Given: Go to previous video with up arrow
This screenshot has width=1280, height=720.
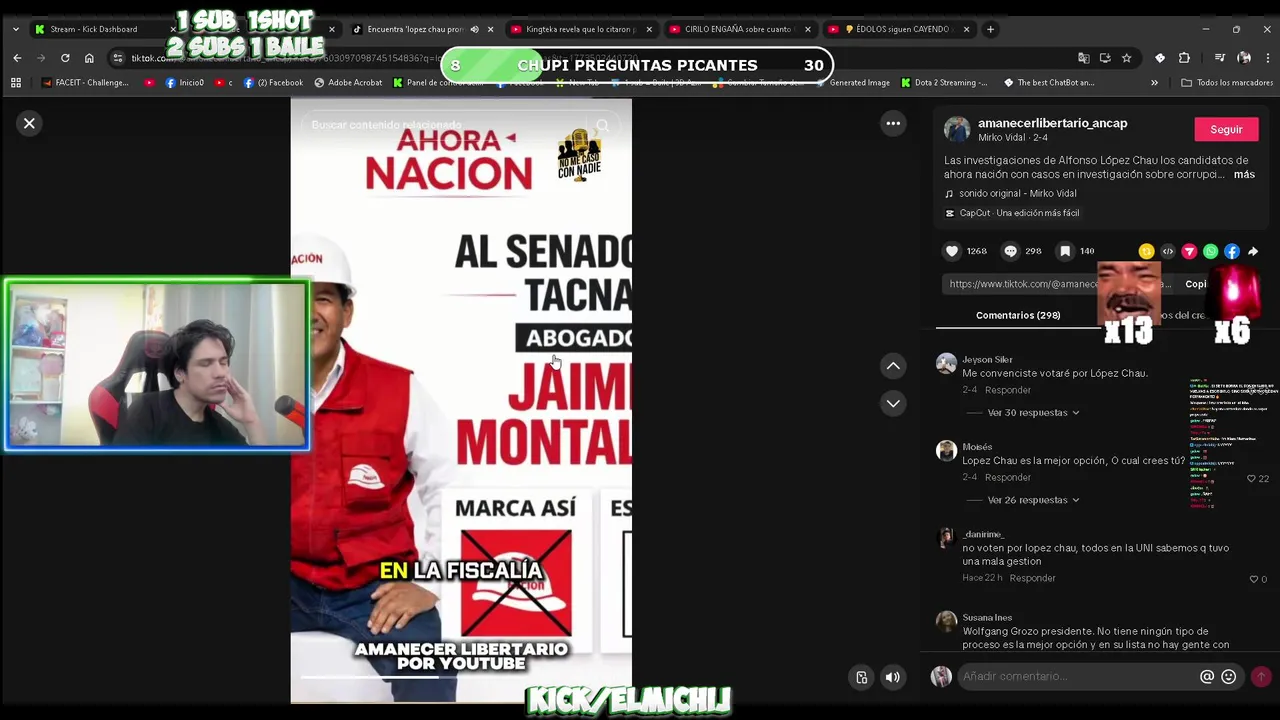Looking at the screenshot, I should [x=893, y=366].
